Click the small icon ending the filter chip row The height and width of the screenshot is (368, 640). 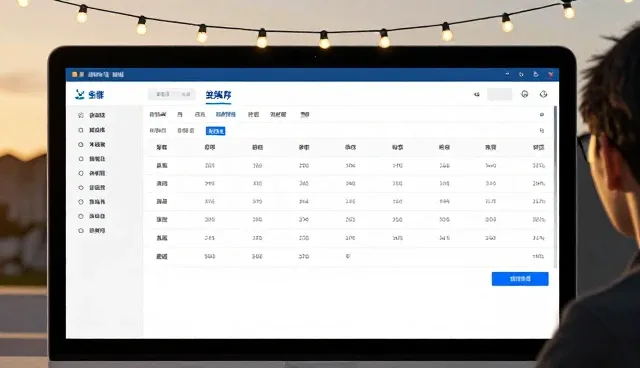pos(542,131)
